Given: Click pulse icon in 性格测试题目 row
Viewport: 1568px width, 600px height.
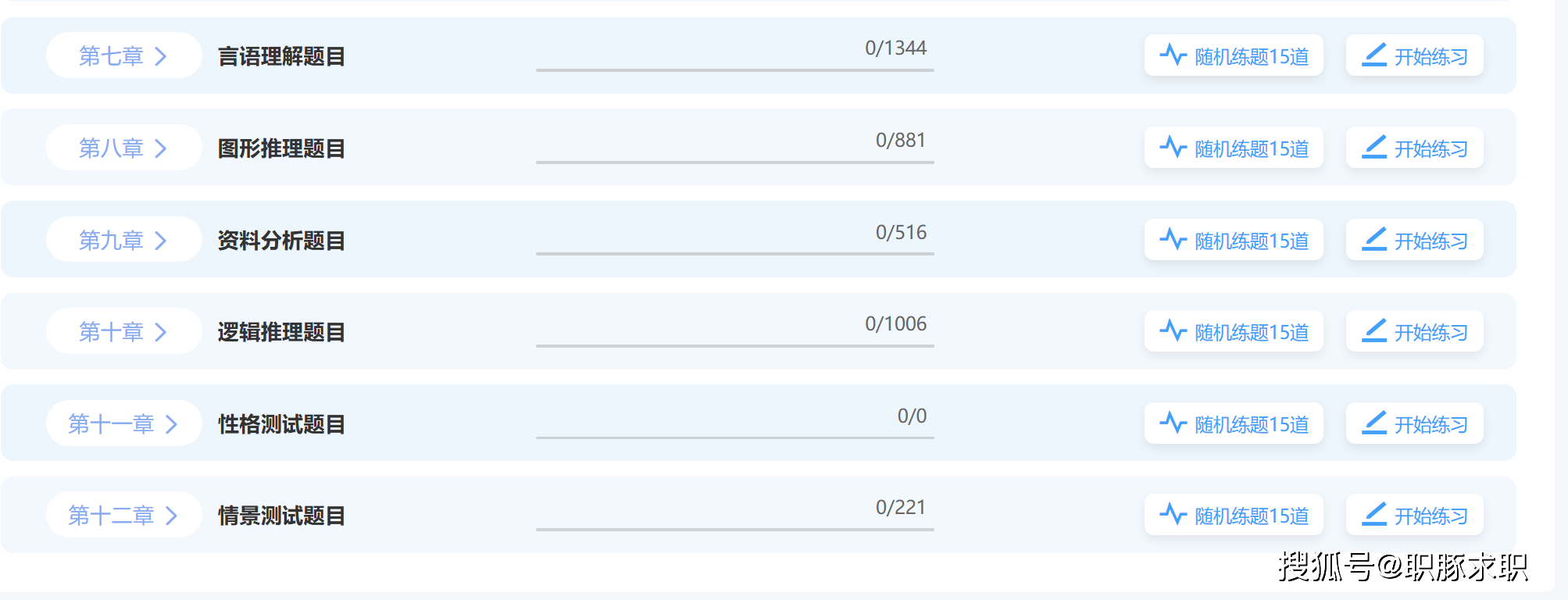Looking at the screenshot, I should click(1173, 423).
